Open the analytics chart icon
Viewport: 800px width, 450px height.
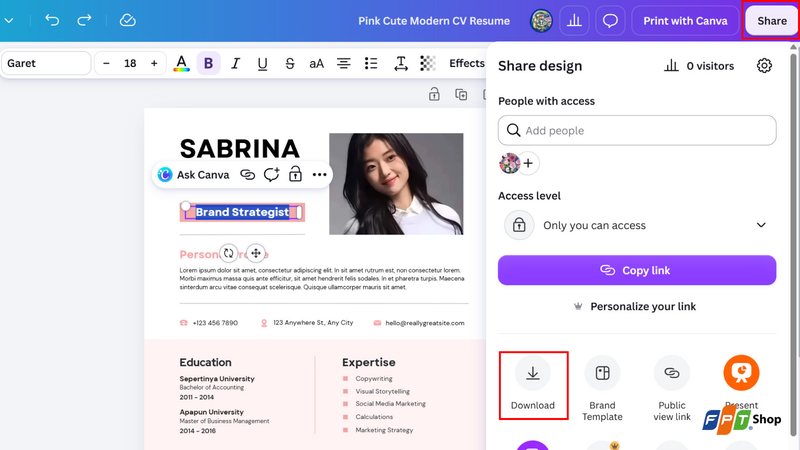[574, 20]
